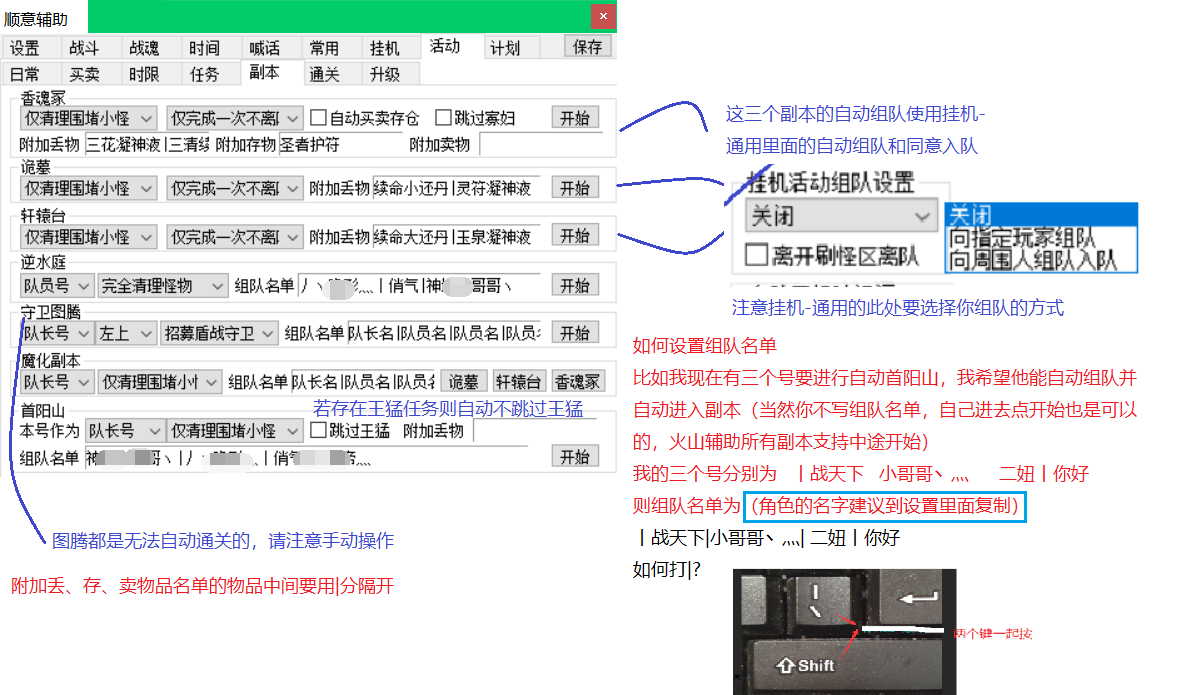Click 开始 in the 诡墓 section

click(575, 187)
